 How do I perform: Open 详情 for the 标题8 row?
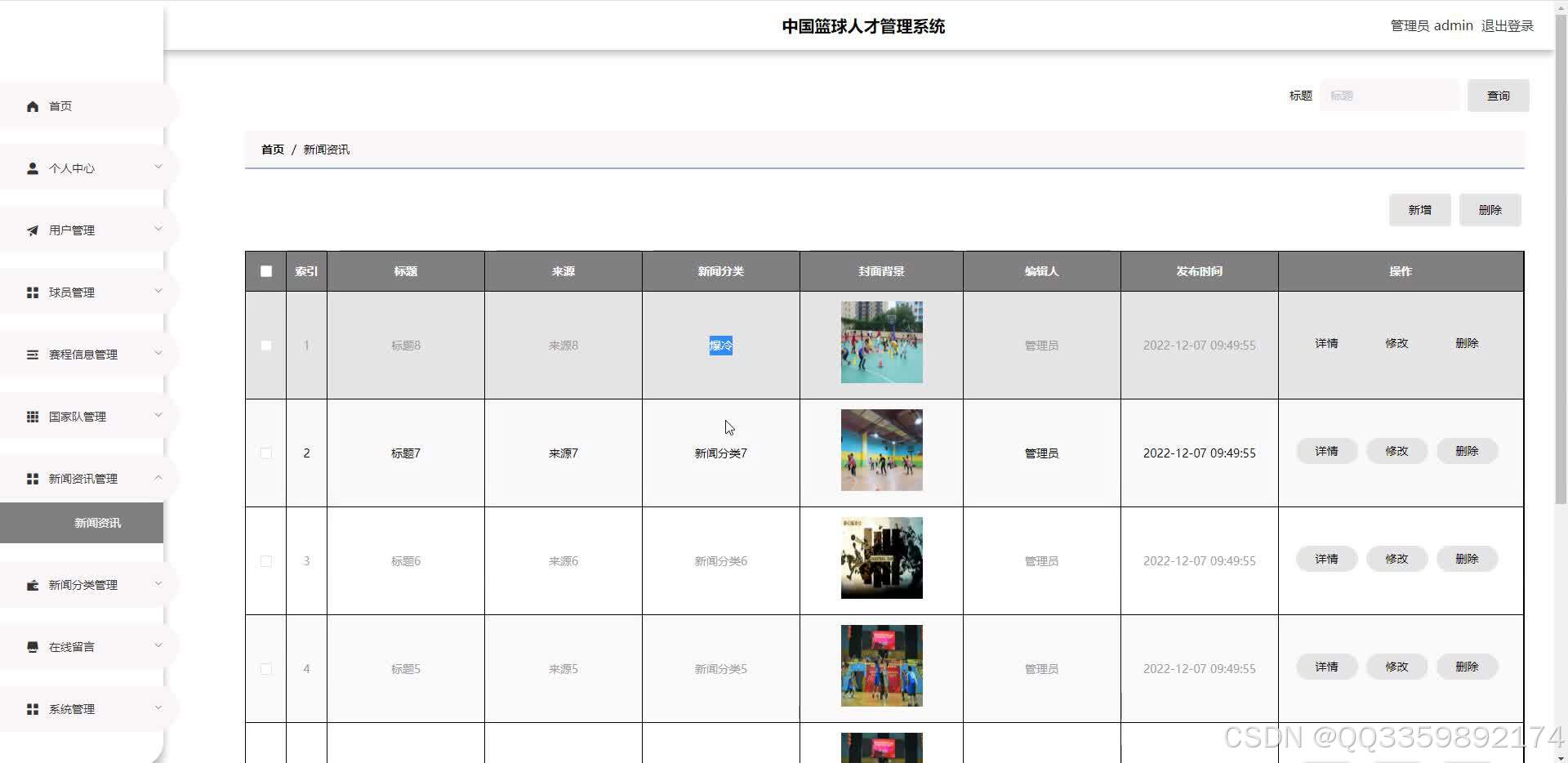tap(1326, 343)
